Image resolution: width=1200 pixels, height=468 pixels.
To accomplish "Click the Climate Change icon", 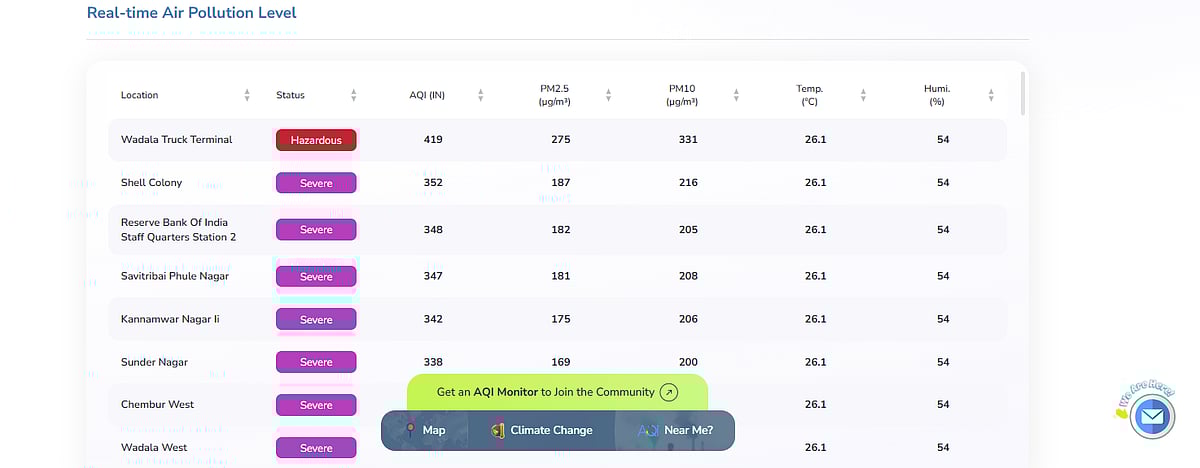I will [498, 430].
